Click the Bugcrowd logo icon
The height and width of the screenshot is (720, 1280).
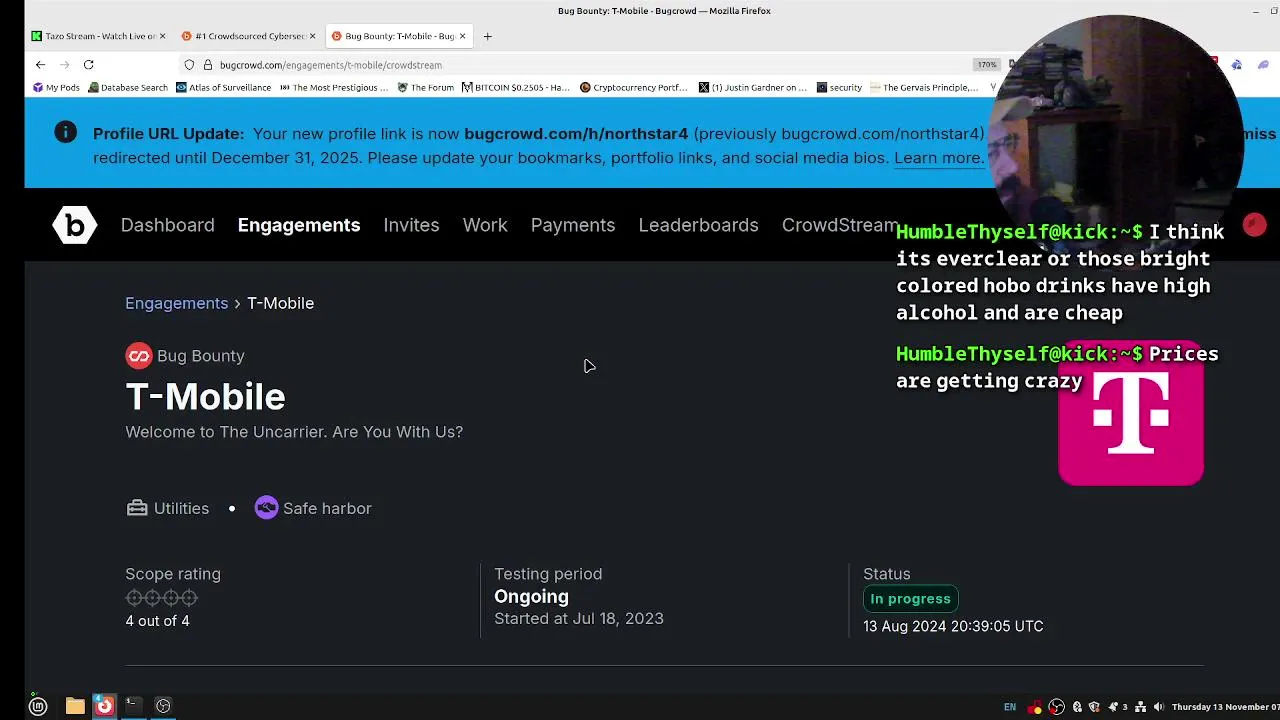coord(75,225)
